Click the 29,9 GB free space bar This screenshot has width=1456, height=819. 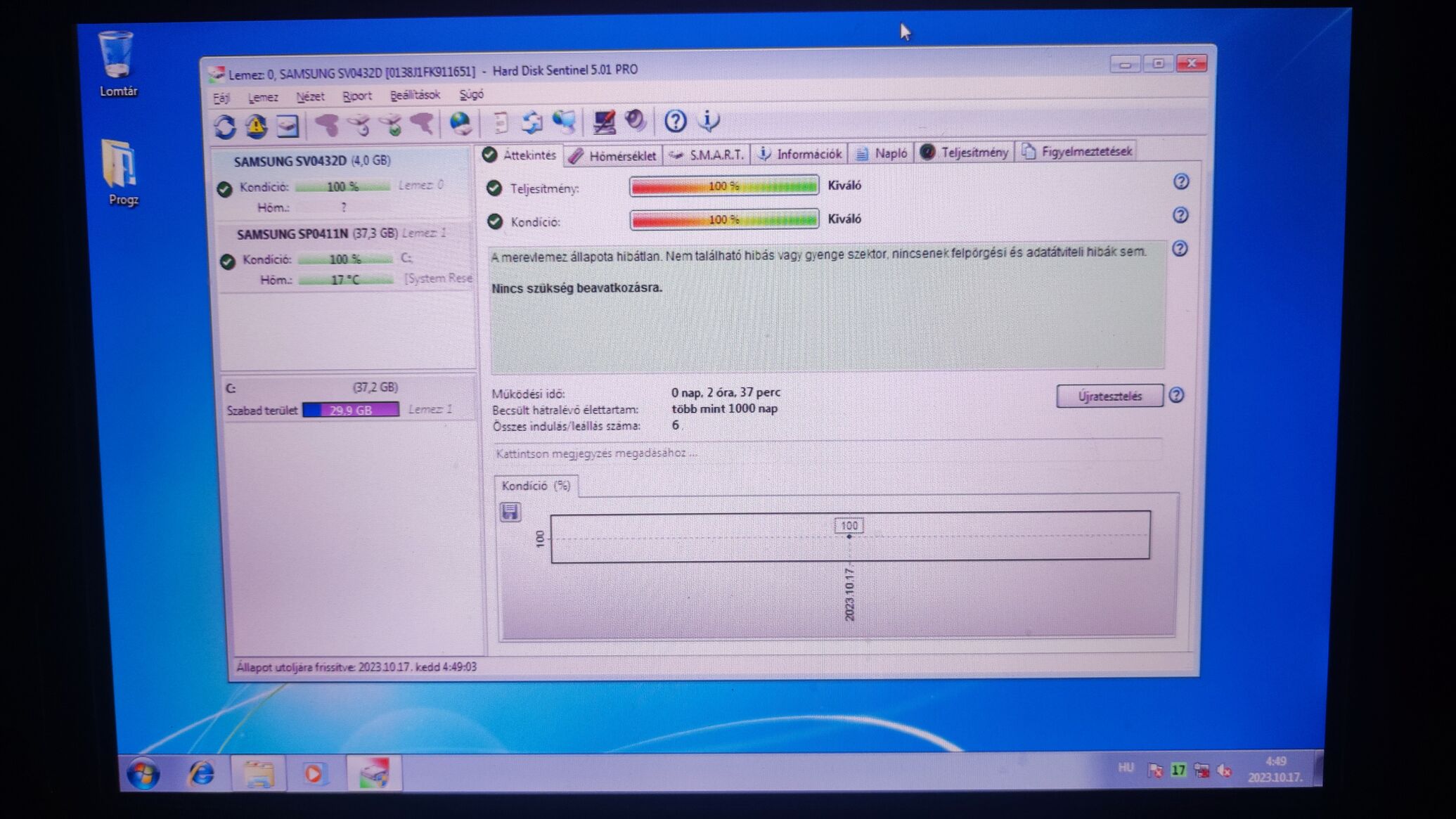coord(351,410)
